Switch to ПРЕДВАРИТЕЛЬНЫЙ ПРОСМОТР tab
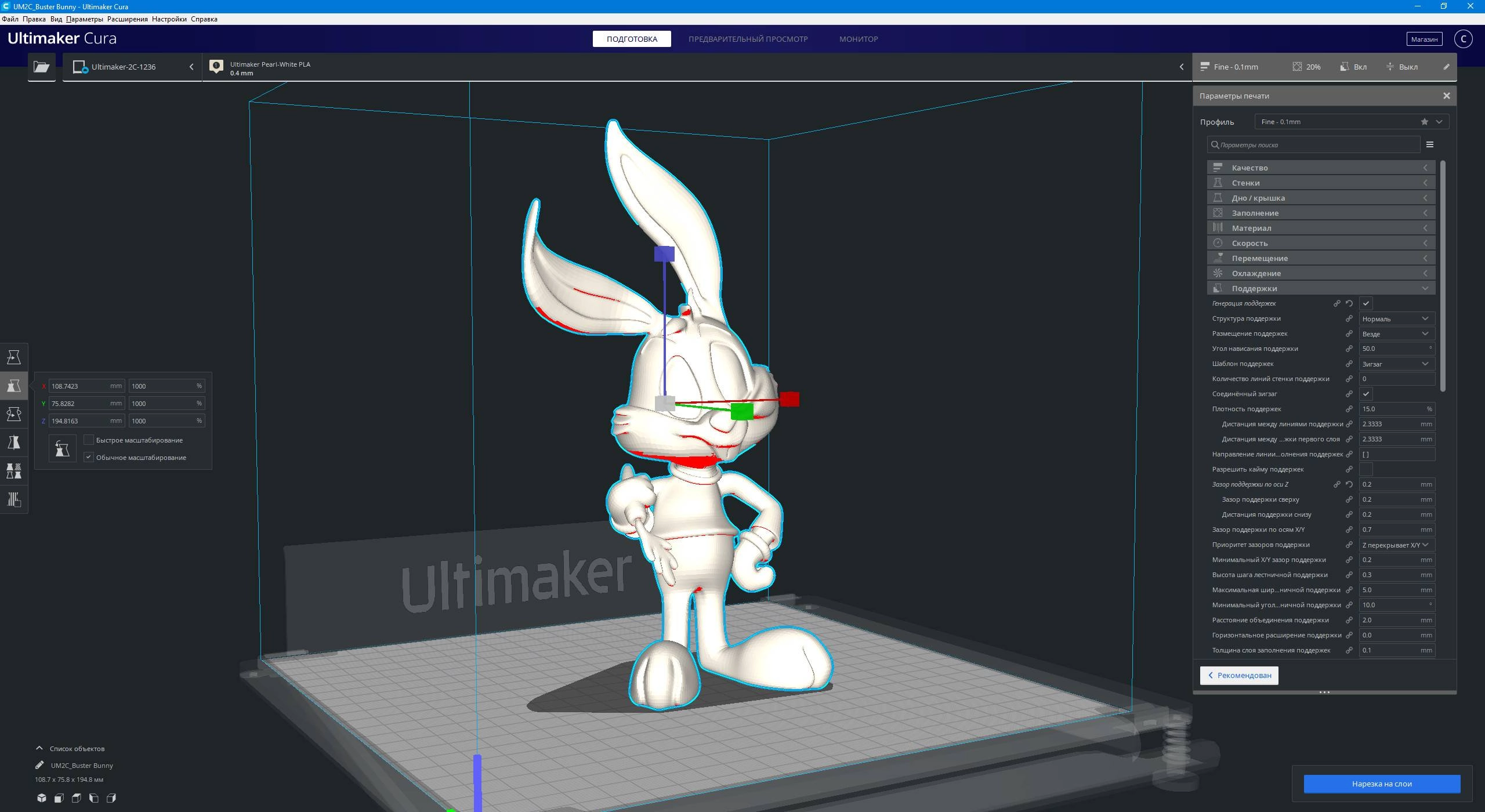 [x=748, y=39]
